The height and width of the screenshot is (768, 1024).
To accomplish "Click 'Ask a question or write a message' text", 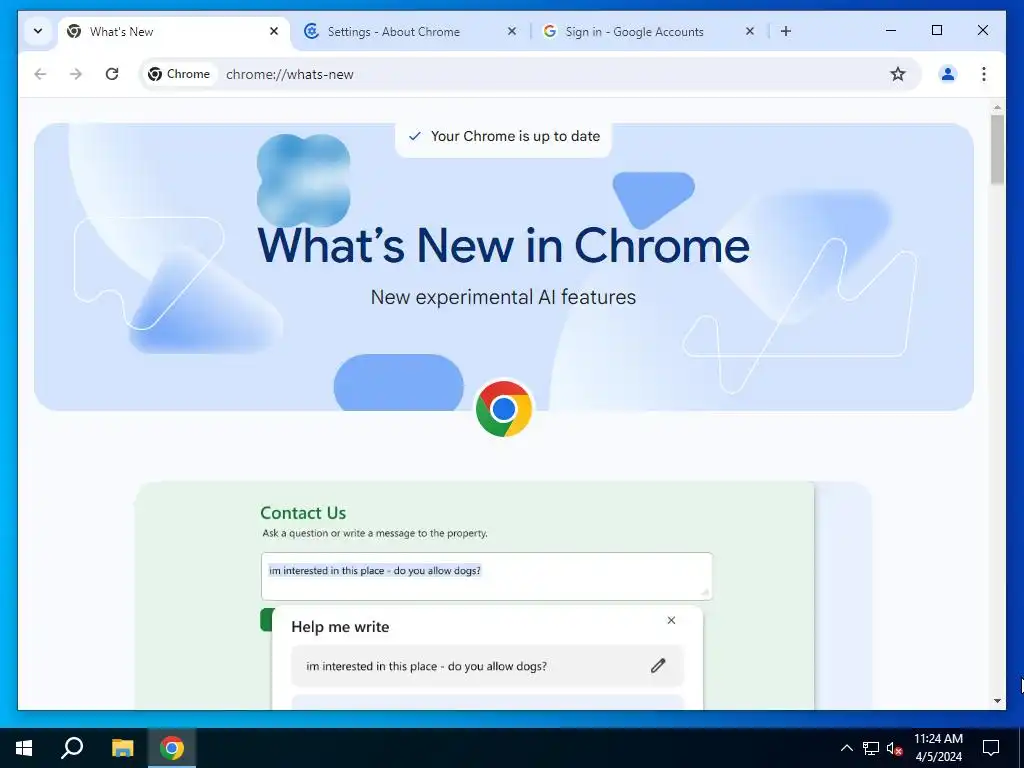I will tap(375, 533).
